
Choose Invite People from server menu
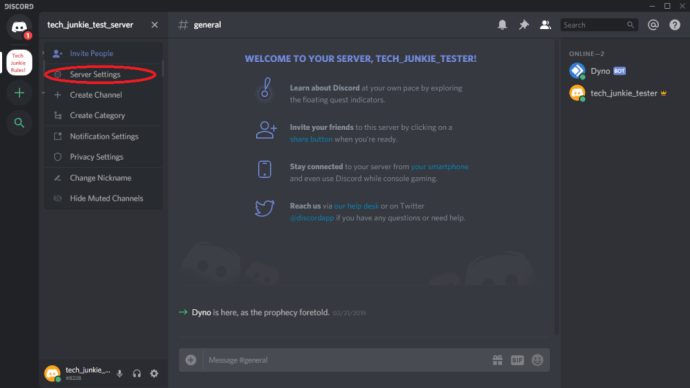[103, 53]
